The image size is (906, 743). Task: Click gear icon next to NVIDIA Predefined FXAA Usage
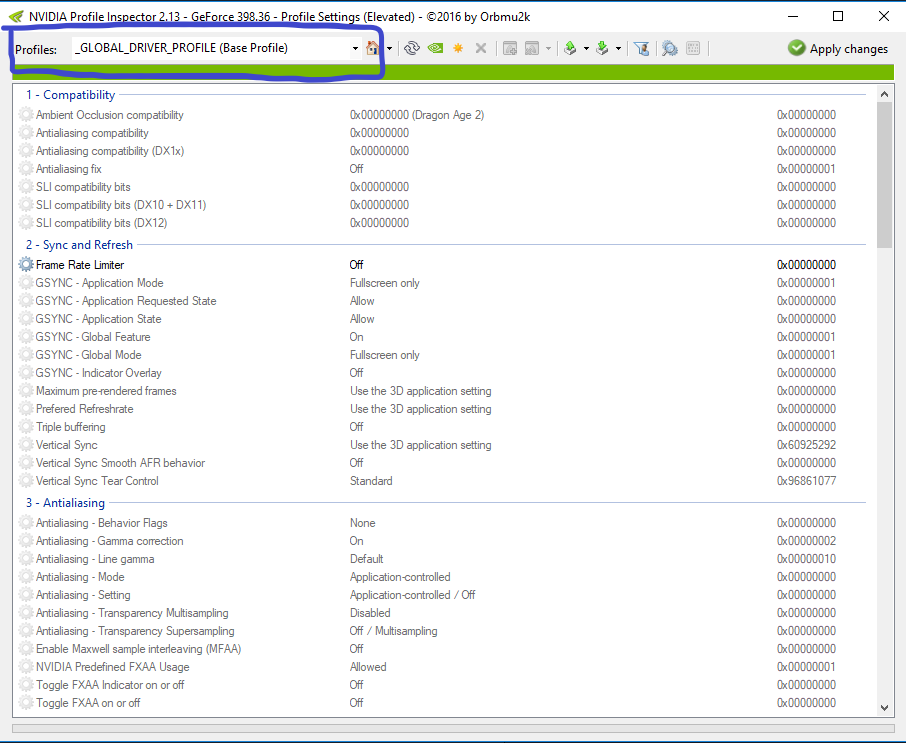pyautogui.click(x=26, y=667)
